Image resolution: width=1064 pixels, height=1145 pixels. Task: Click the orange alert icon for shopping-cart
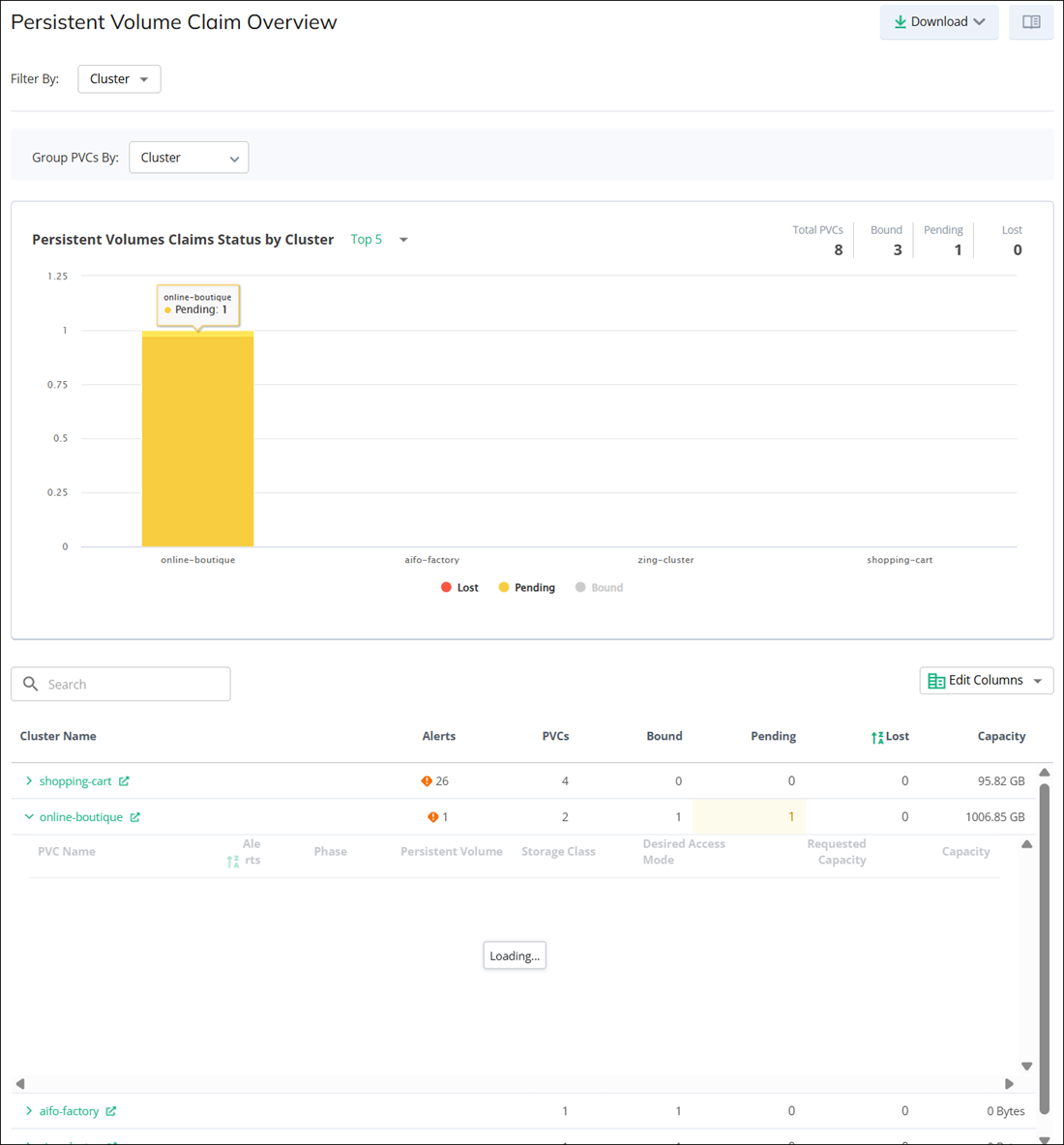[427, 781]
